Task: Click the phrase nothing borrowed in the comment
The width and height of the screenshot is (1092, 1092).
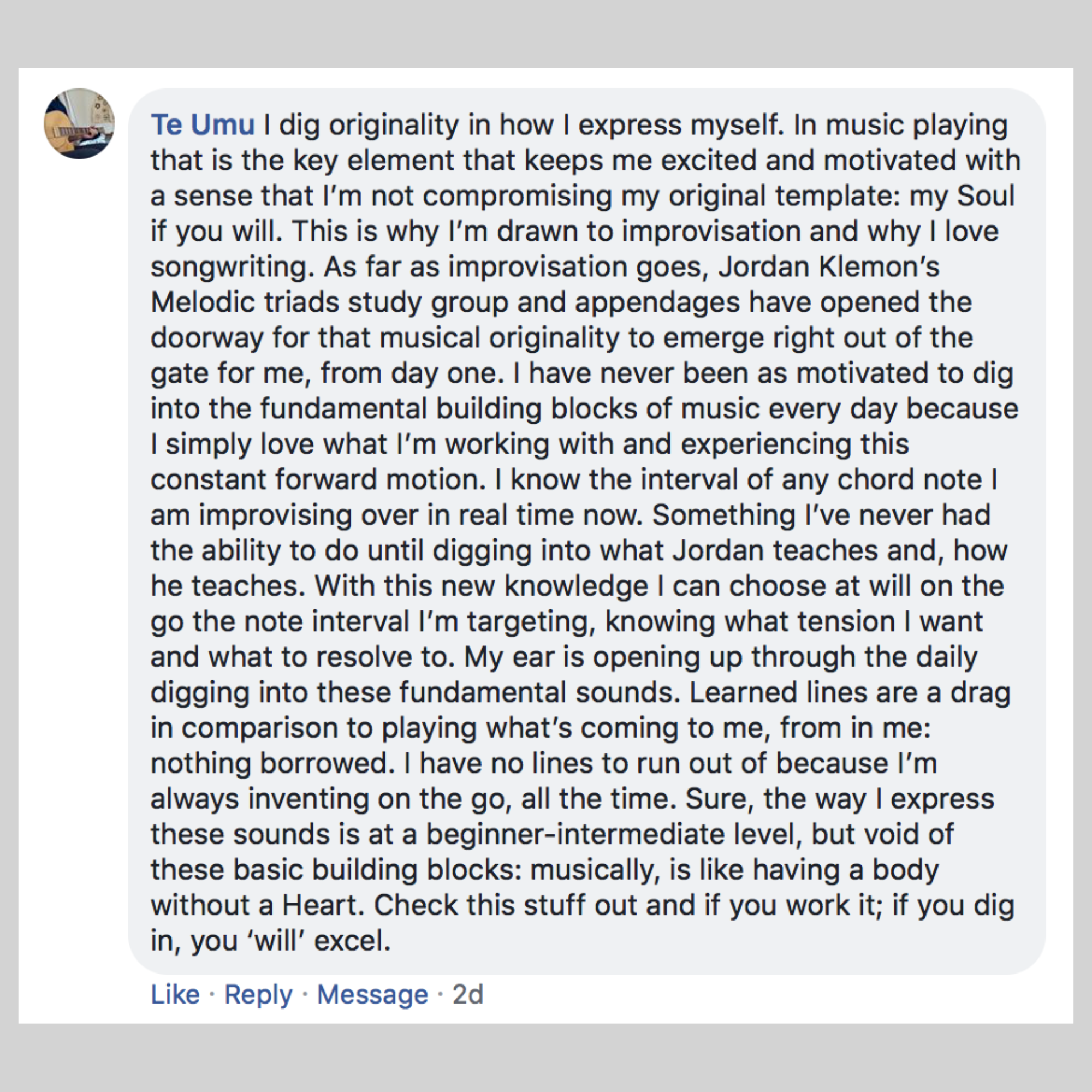Action: [272, 764]
